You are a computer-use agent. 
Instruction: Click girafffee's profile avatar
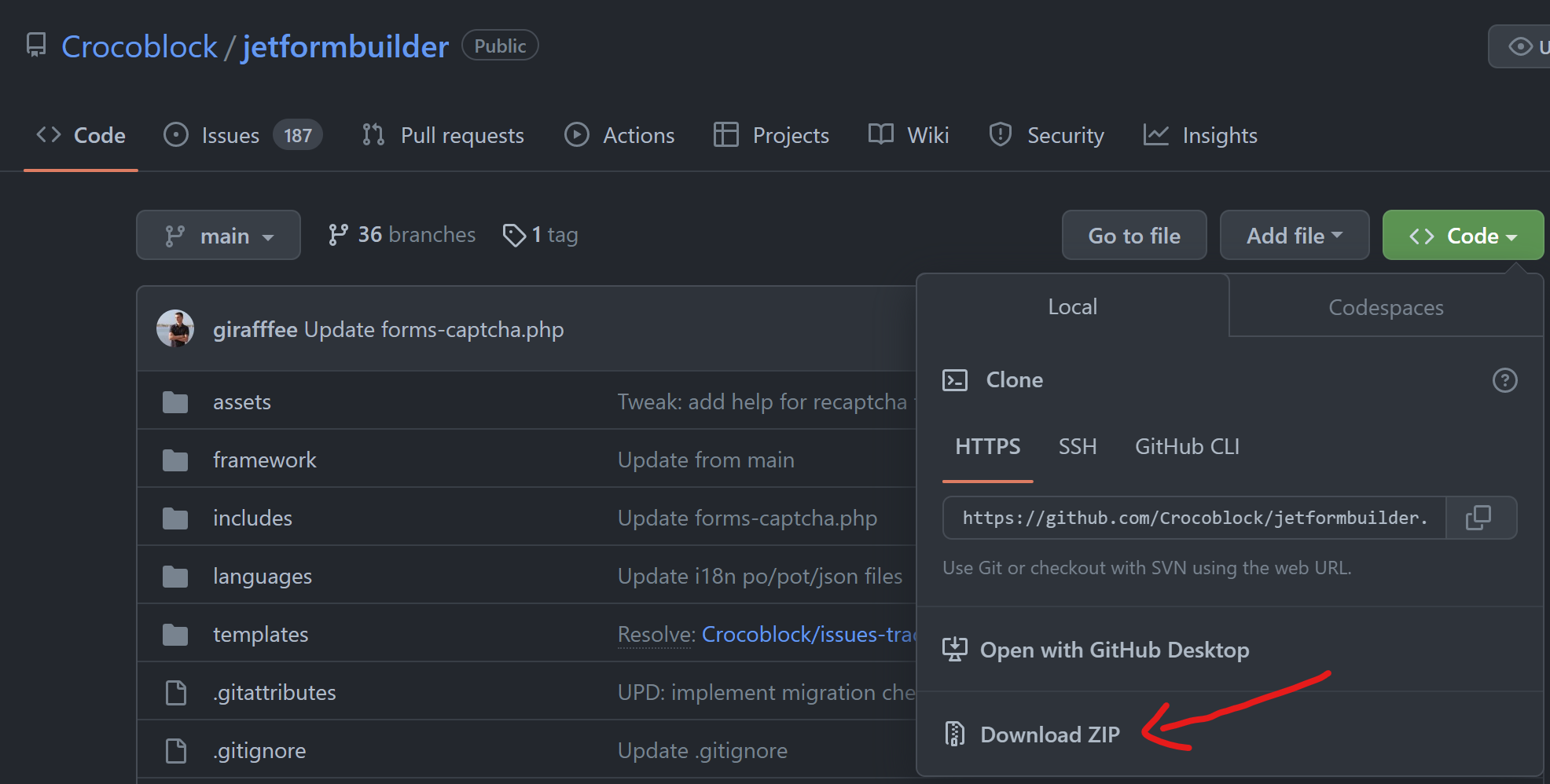coord(175,329)
